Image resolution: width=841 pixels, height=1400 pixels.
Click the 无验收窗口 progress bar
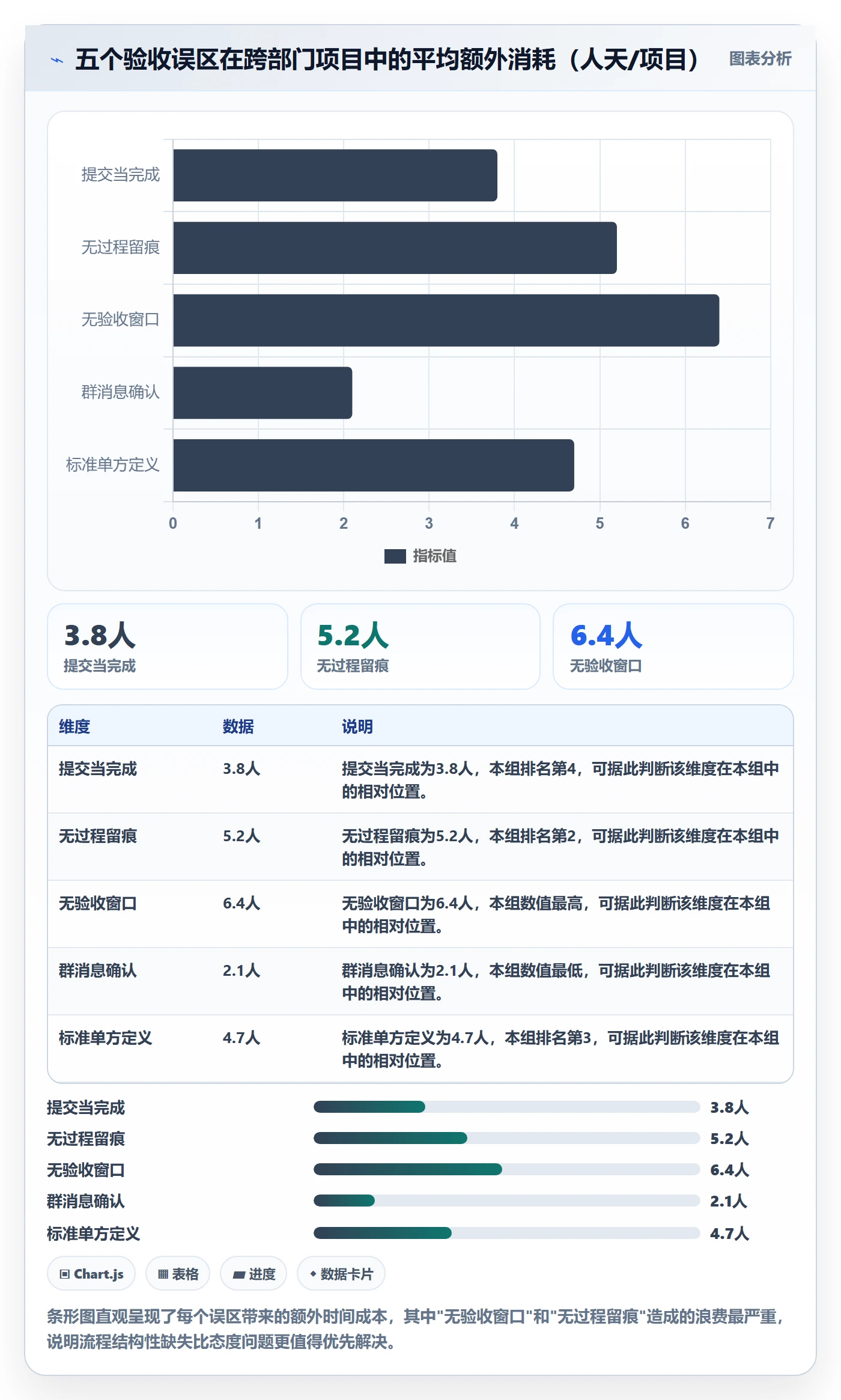point(507,1169)
